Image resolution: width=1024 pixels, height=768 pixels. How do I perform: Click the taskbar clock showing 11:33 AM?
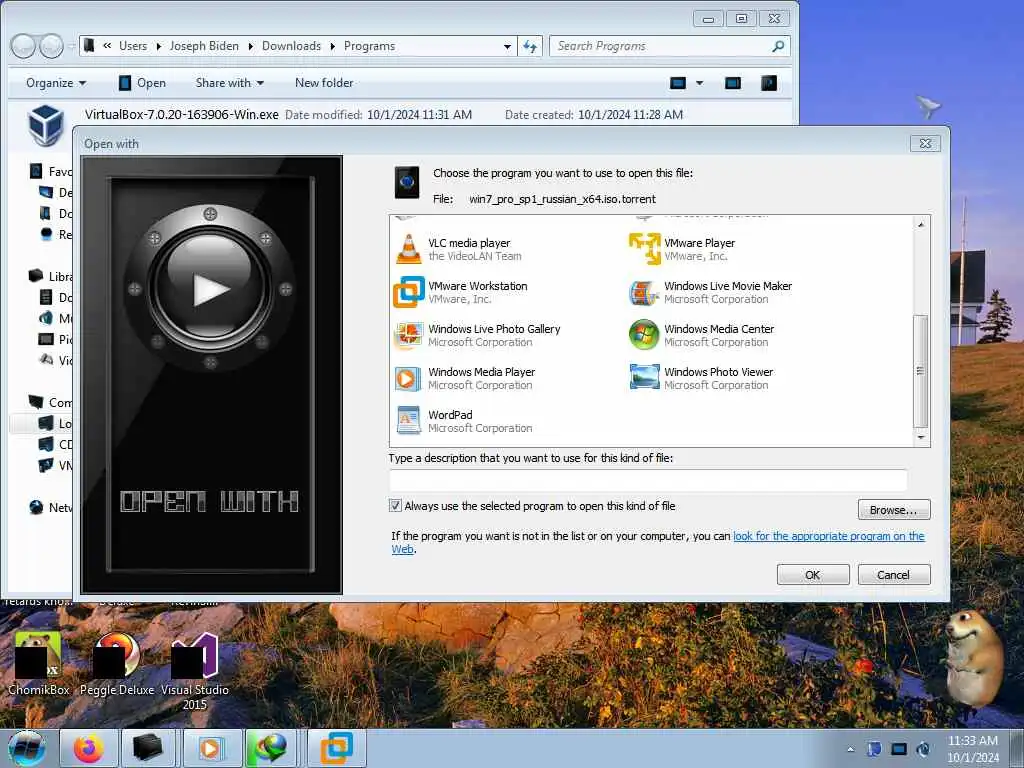coord(972,748)
